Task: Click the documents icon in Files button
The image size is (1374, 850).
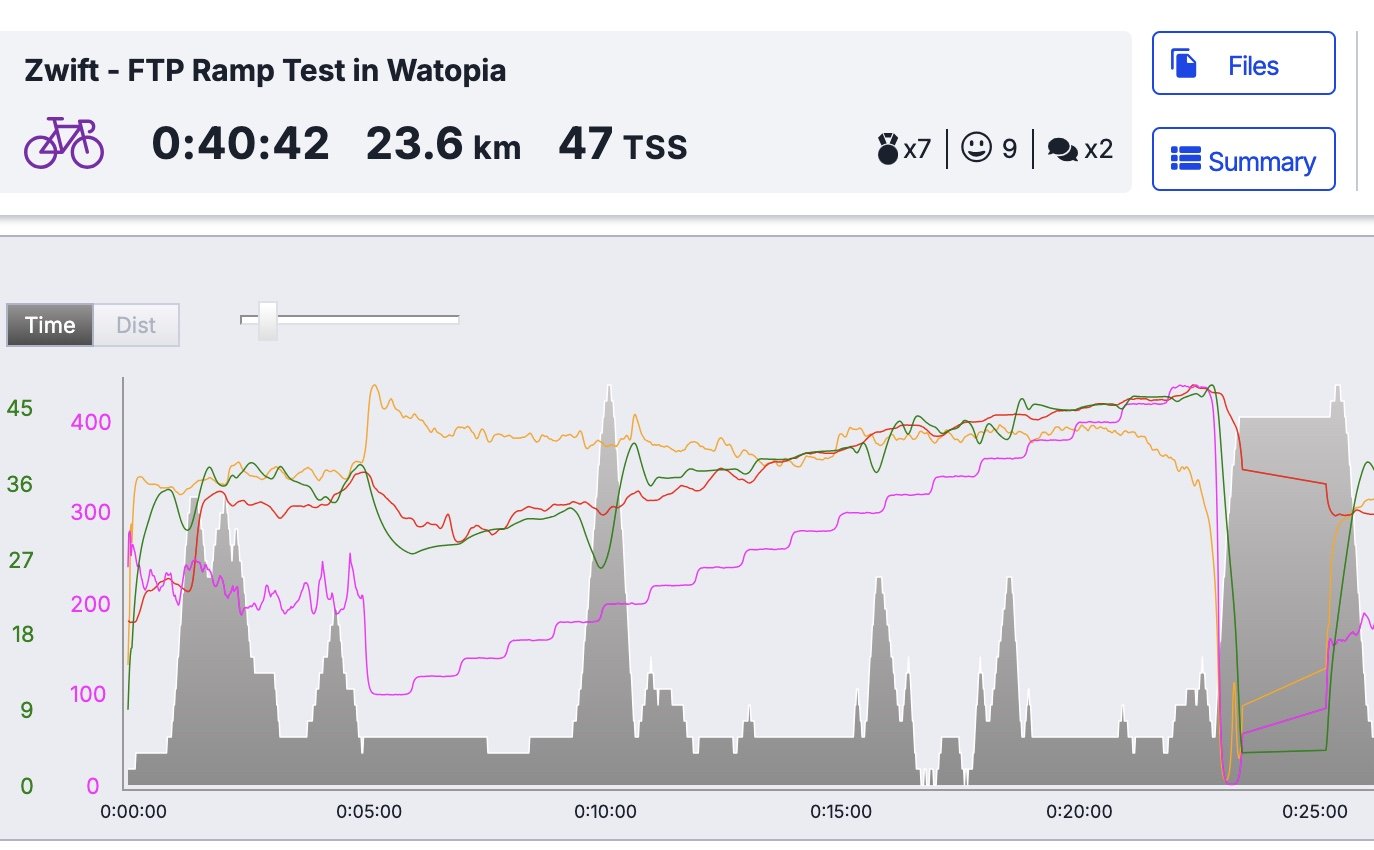Action: coord(1184,64)
